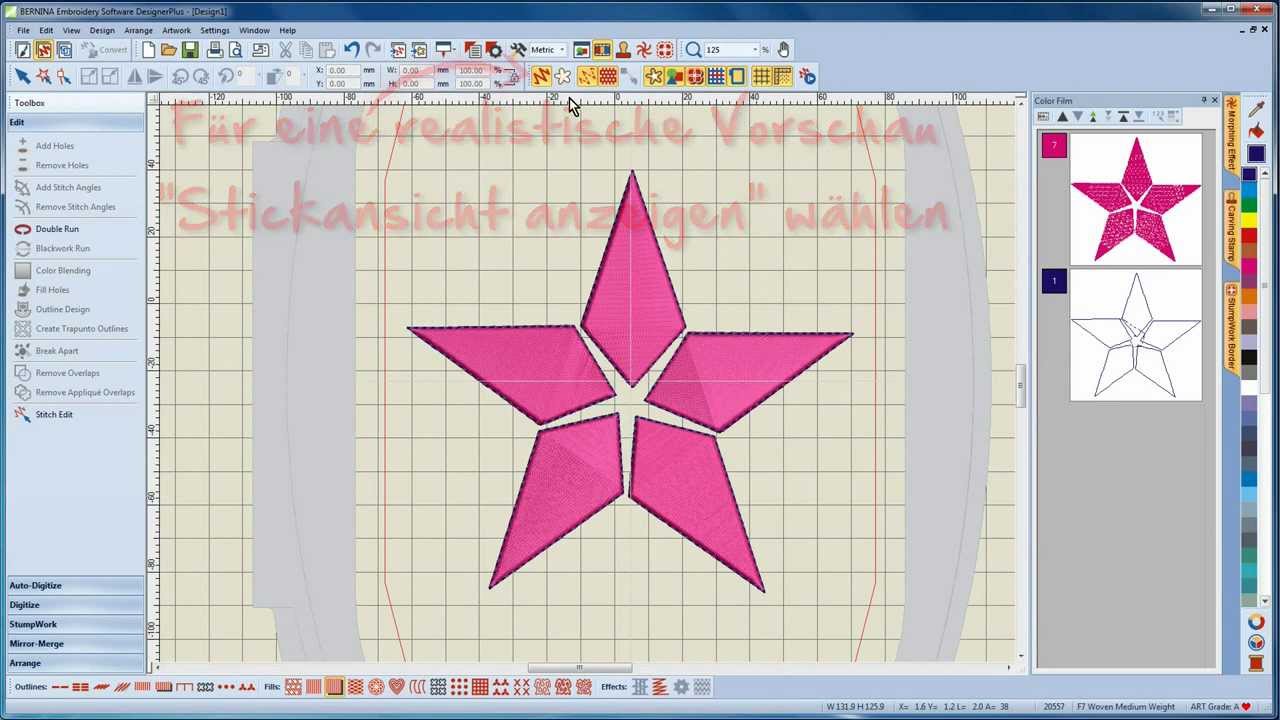Select the heart-shaped fill pattern
Viewport: 1280px width, 720px height.
tap(397, 687)
